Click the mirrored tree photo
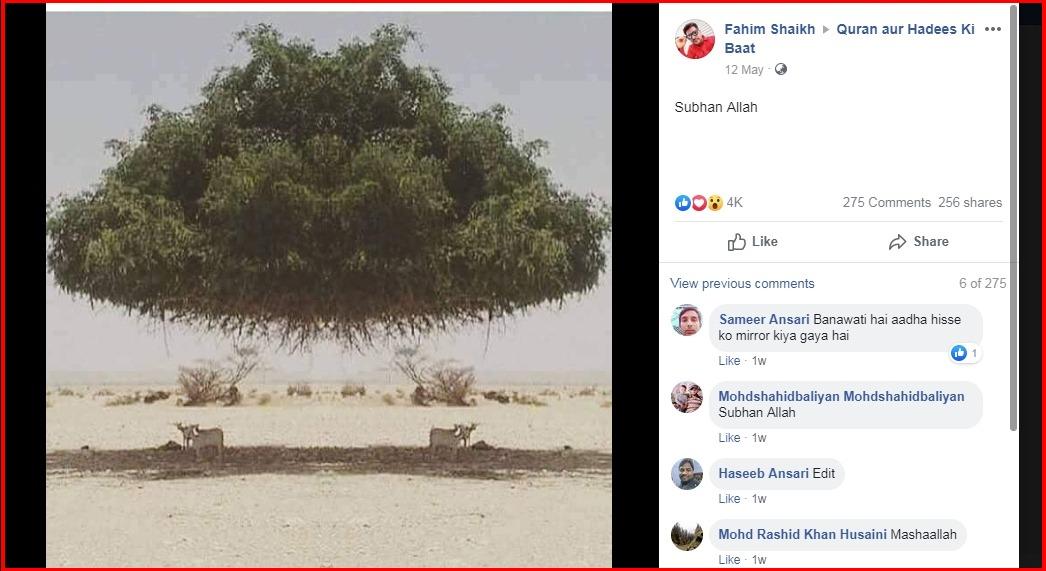This screenshot has height=571, width=1046. pos(329,289)
